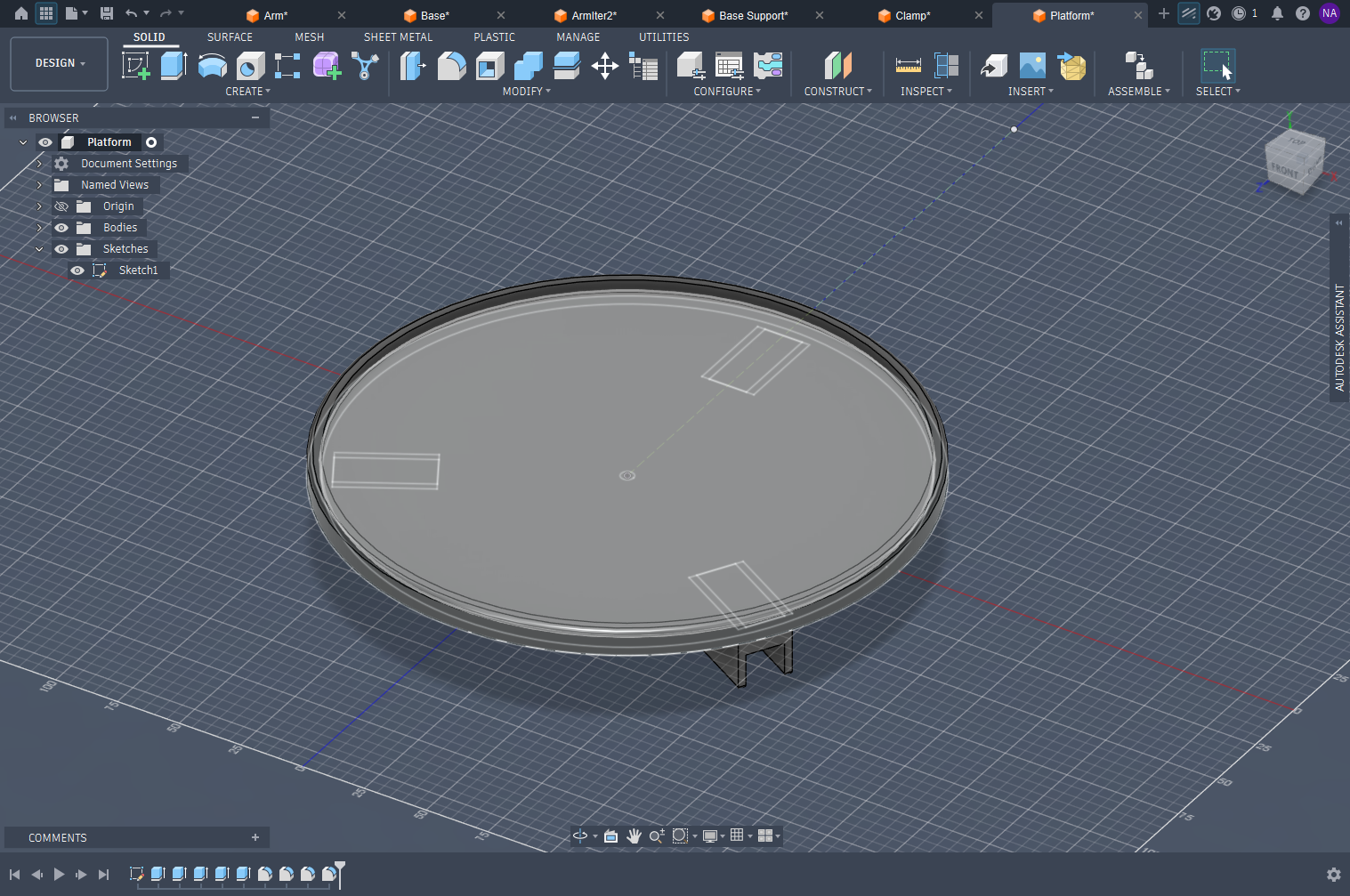Toggle visibility of the Bodies folder

coord(61,228)
